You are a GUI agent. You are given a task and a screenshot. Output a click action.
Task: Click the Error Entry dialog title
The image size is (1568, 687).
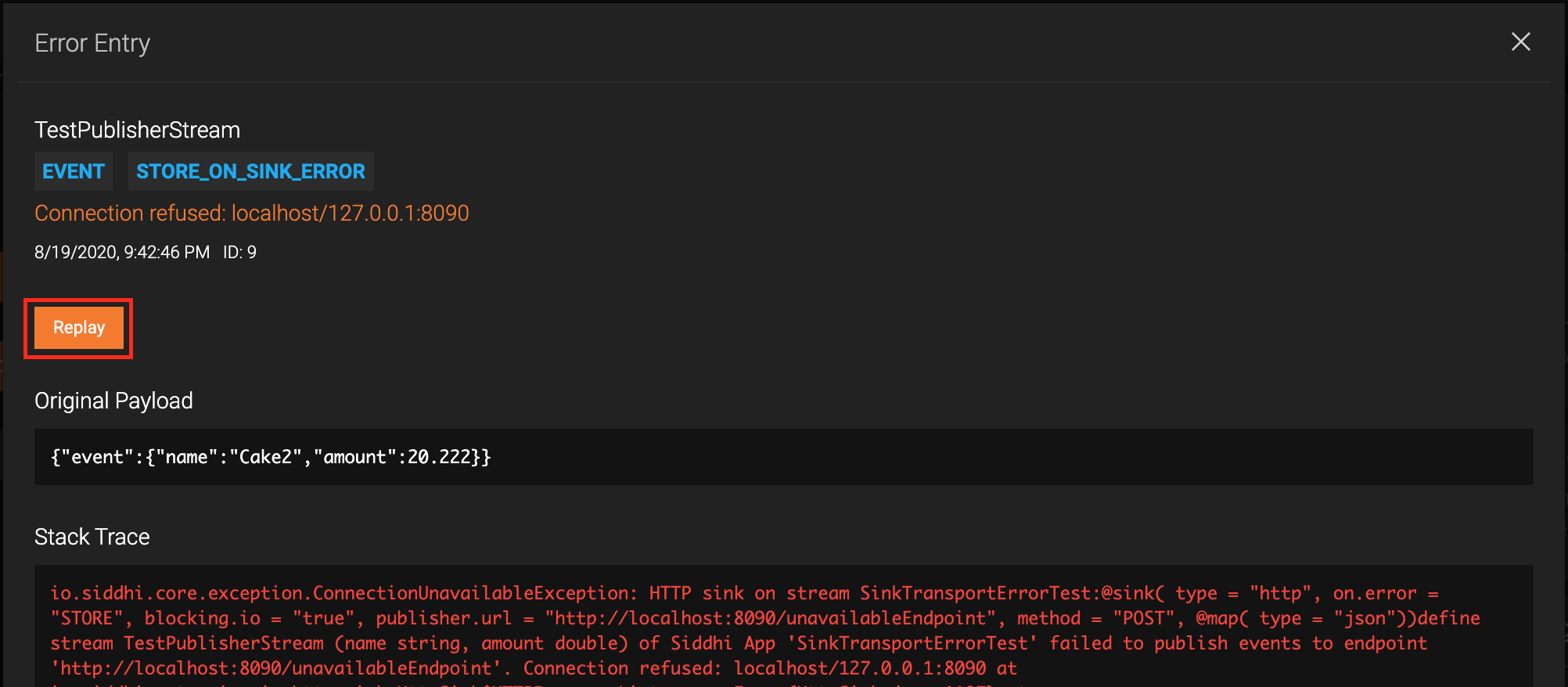click(92, 43)
